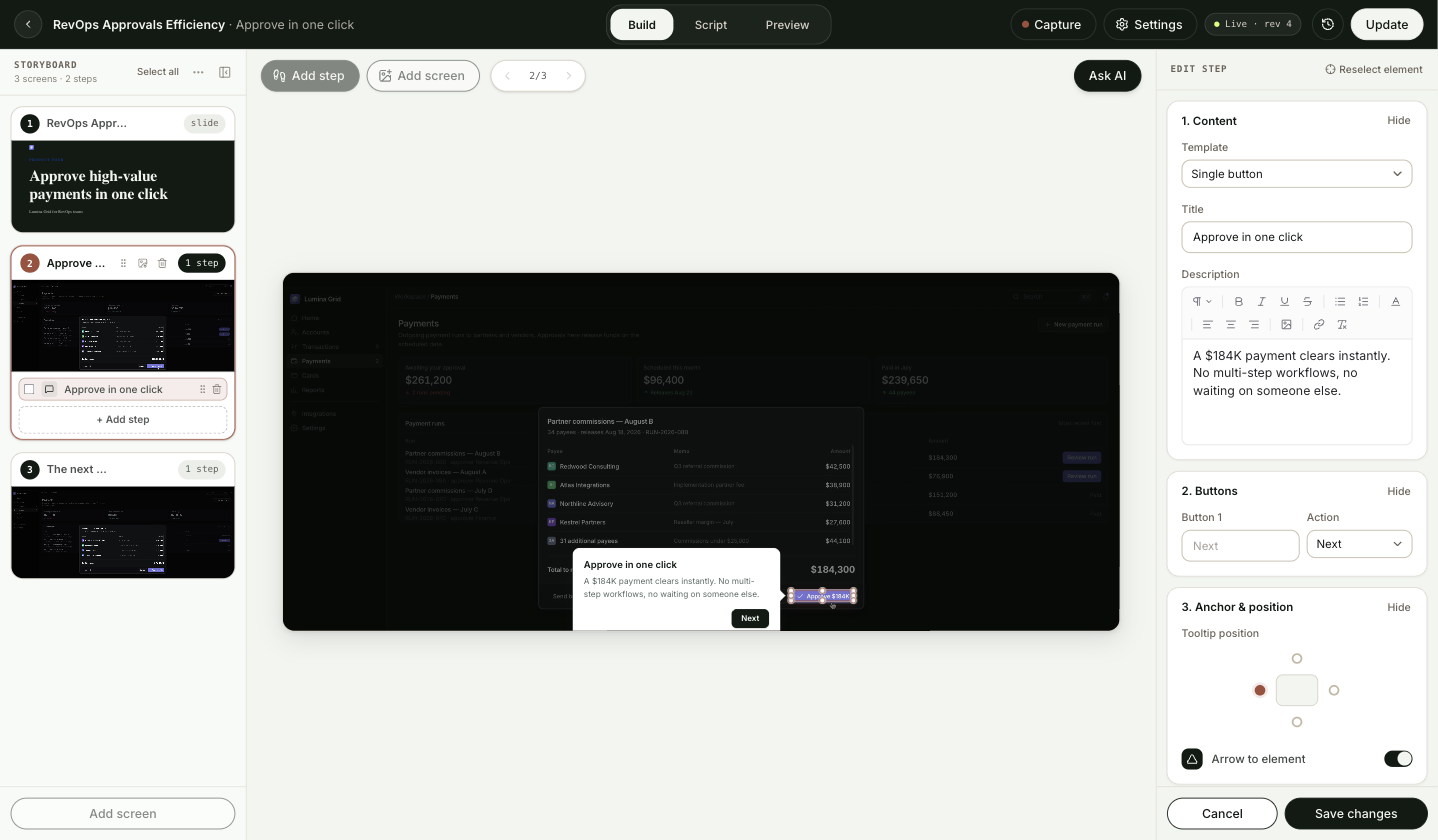Select the Build tab
The image size is (1438, 840).
[x=642, y=24]
